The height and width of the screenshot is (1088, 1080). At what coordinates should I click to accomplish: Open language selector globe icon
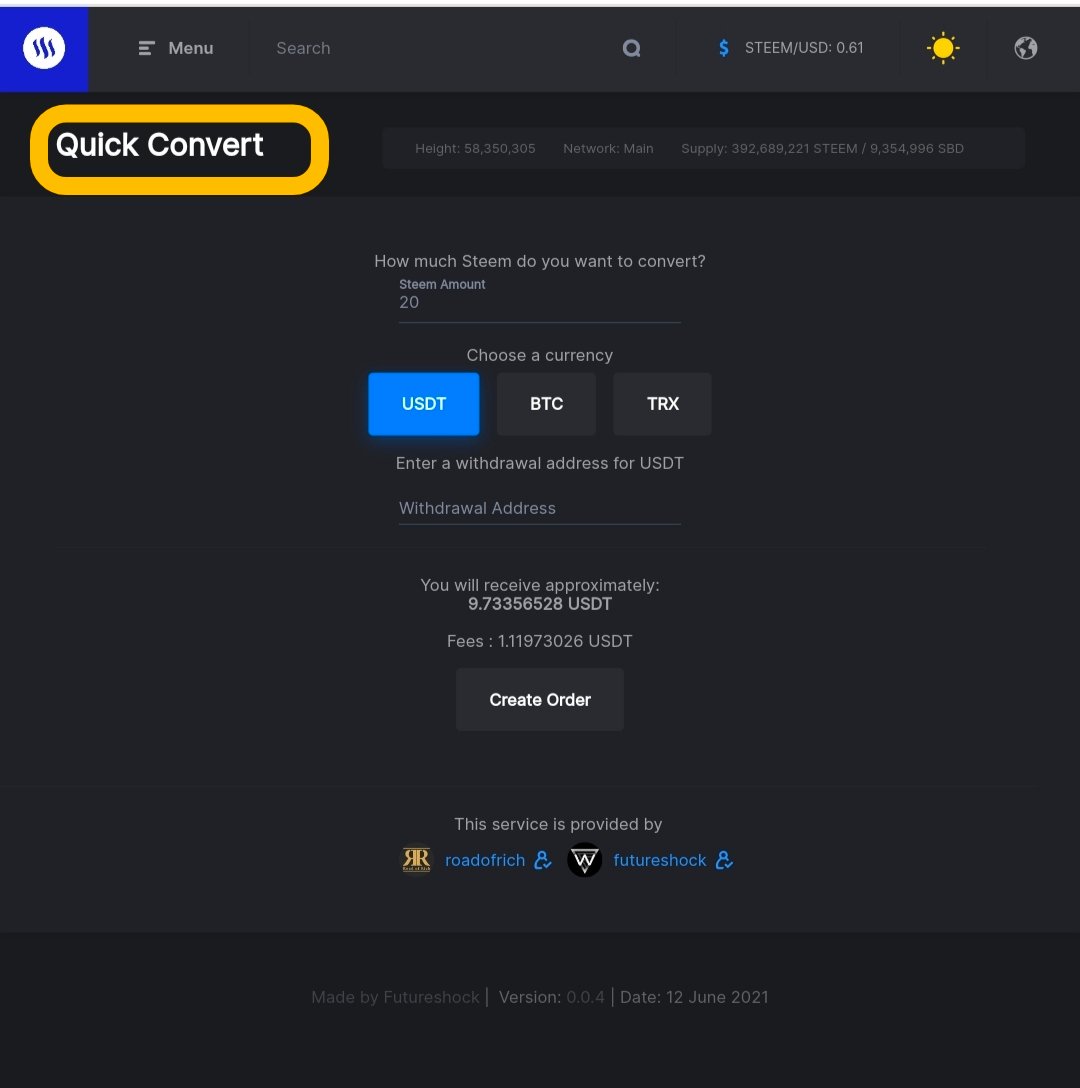1025,48
